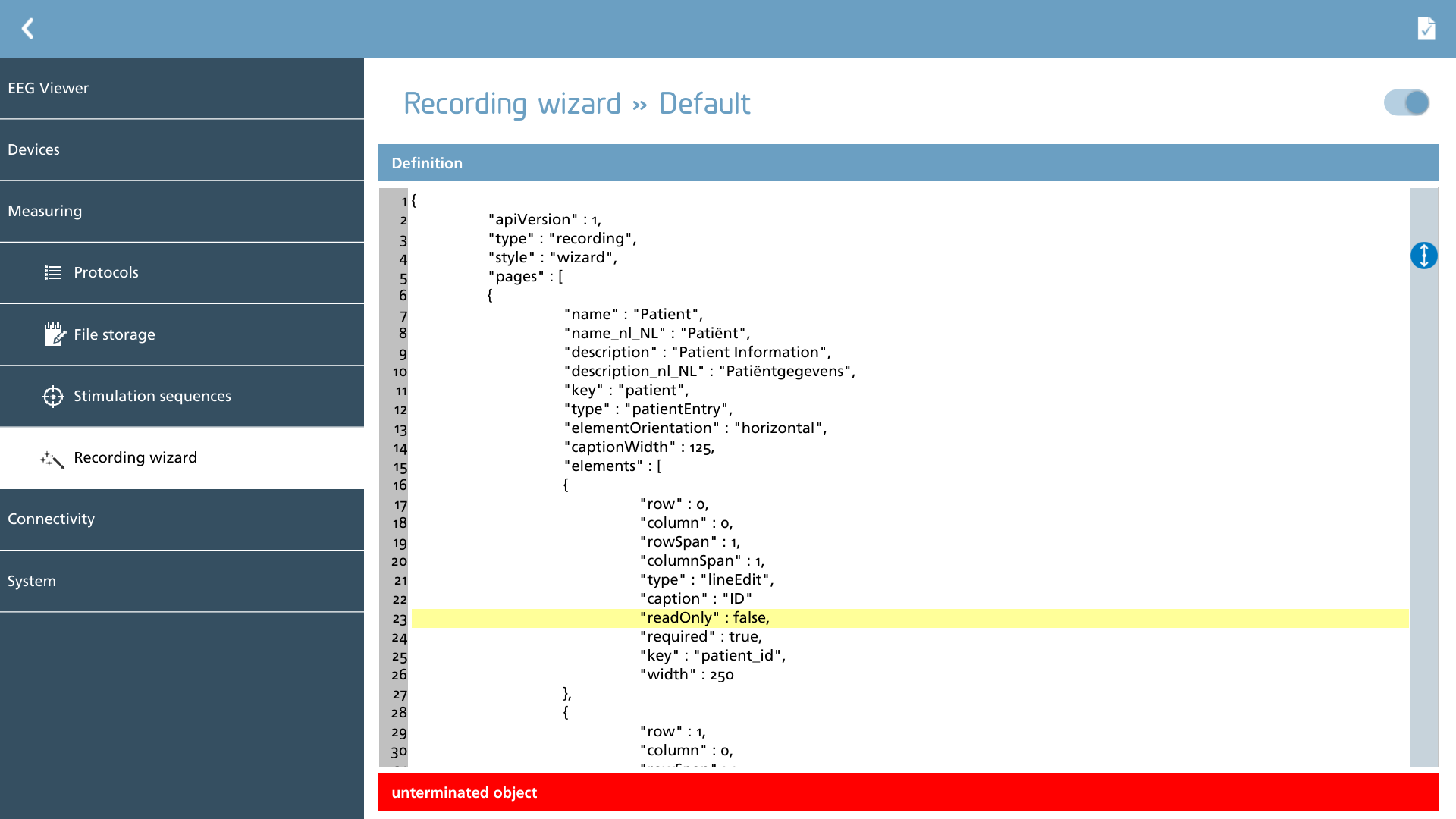Select the Protocols submenu entry
Screen dimensions: 1456x819
[182, 273]
